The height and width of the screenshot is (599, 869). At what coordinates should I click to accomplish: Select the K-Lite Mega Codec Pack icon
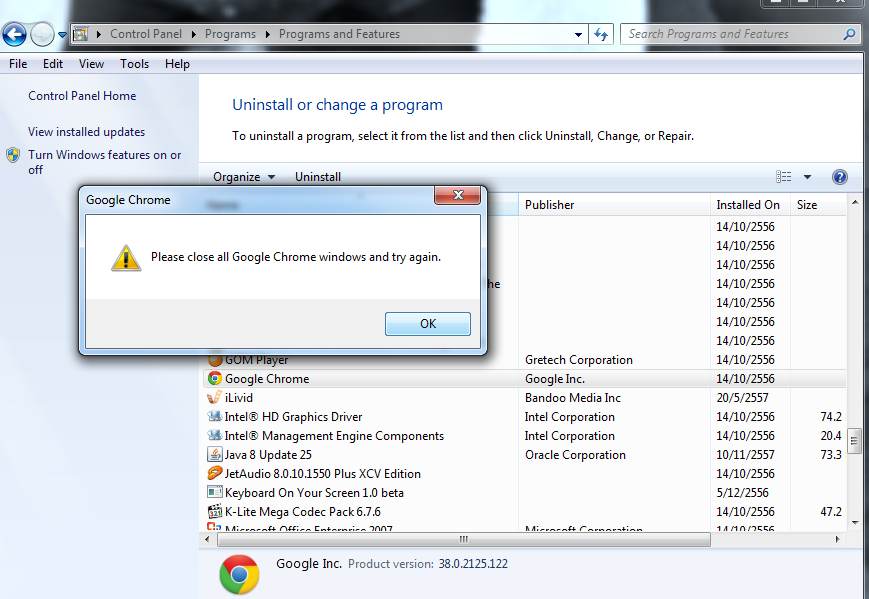(214, 511)
